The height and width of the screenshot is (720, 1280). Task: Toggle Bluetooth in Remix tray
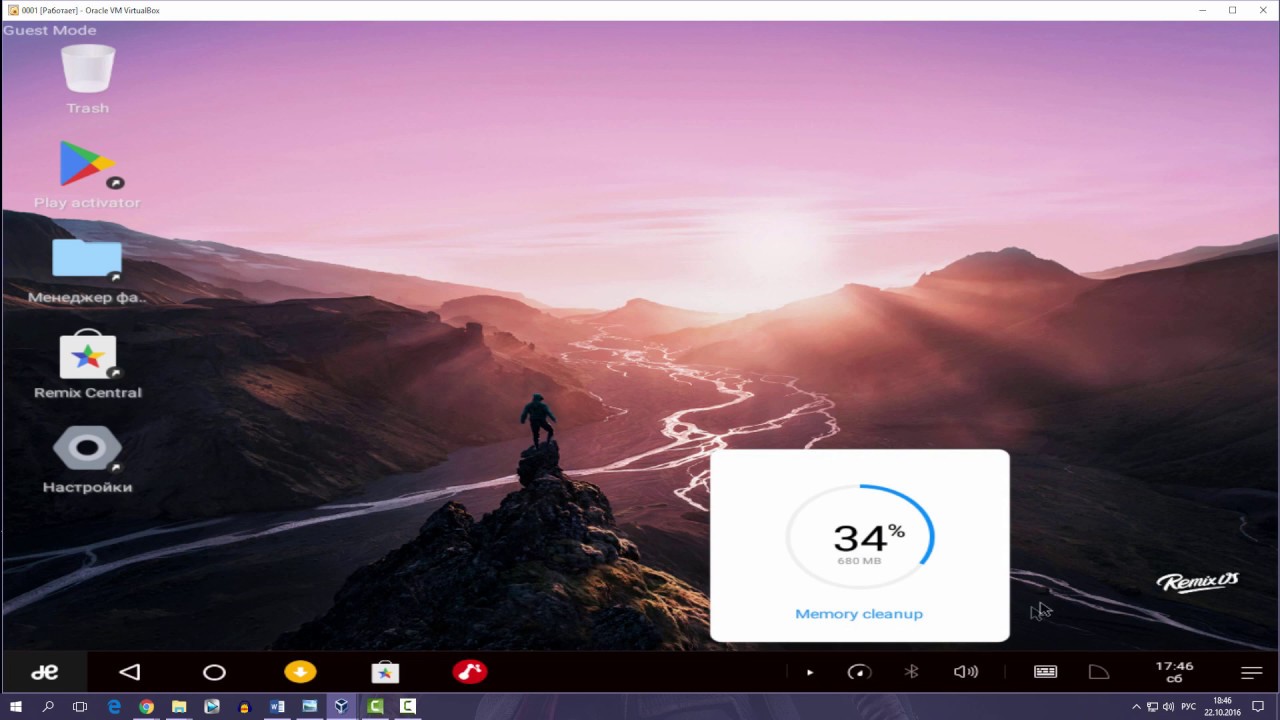911,672
